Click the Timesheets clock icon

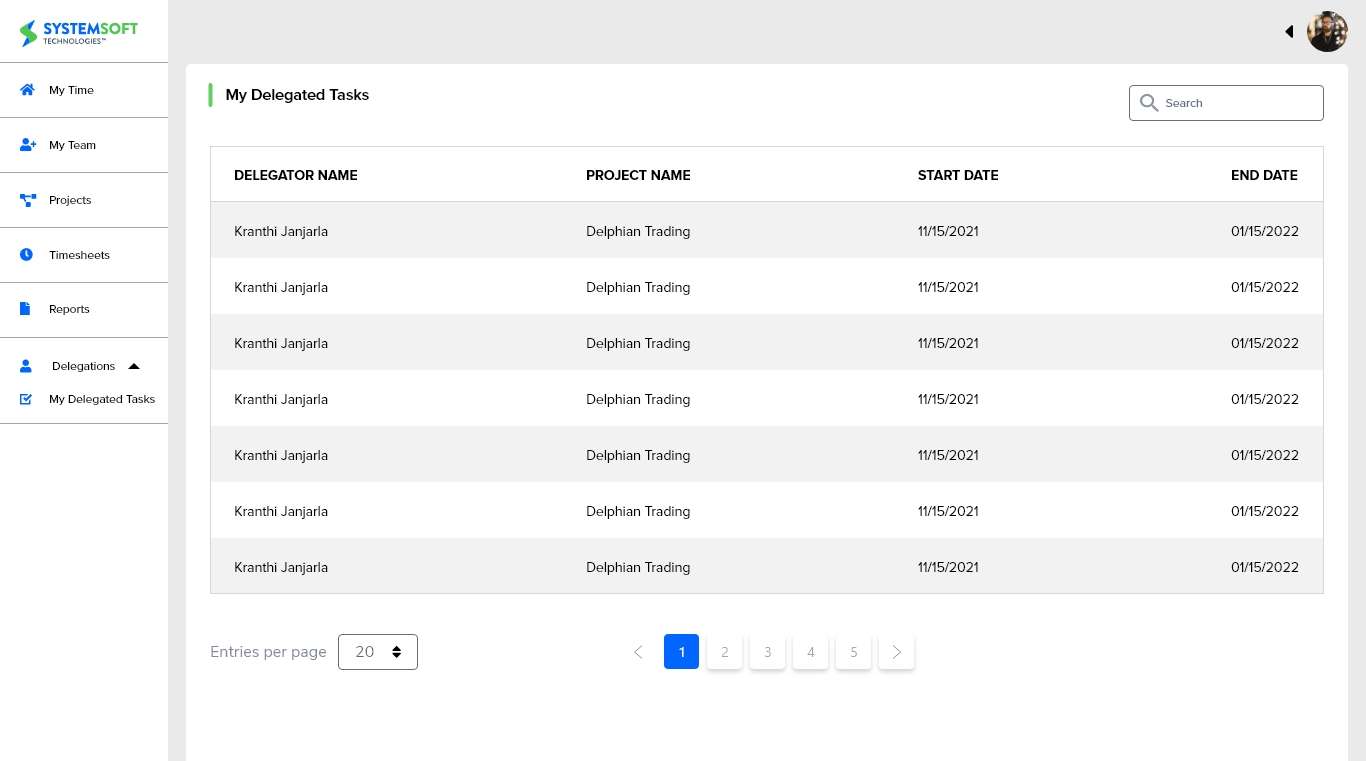pos(27,255)
